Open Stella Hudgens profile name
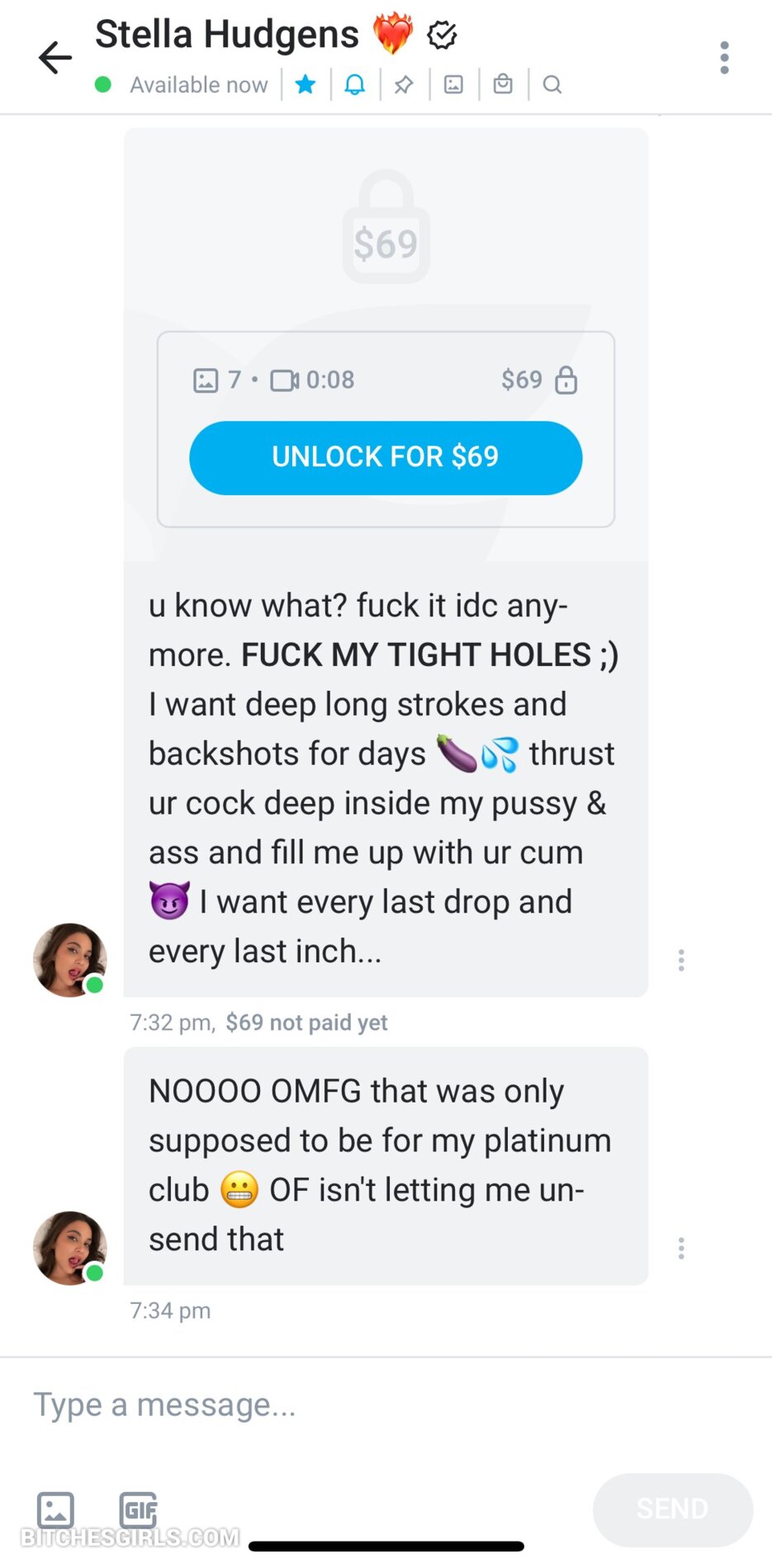The image size is (772, 1568). [227, 35]
